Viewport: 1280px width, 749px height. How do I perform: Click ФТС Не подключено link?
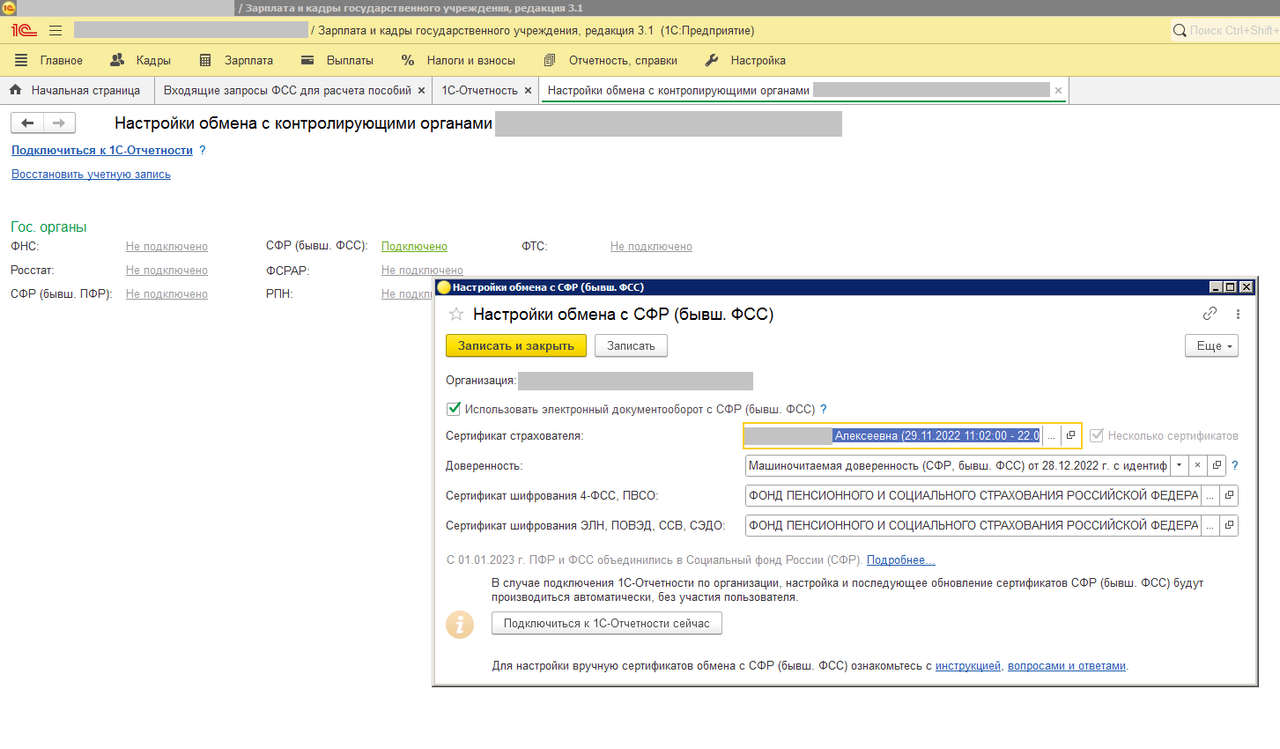(x=651, y=246)
